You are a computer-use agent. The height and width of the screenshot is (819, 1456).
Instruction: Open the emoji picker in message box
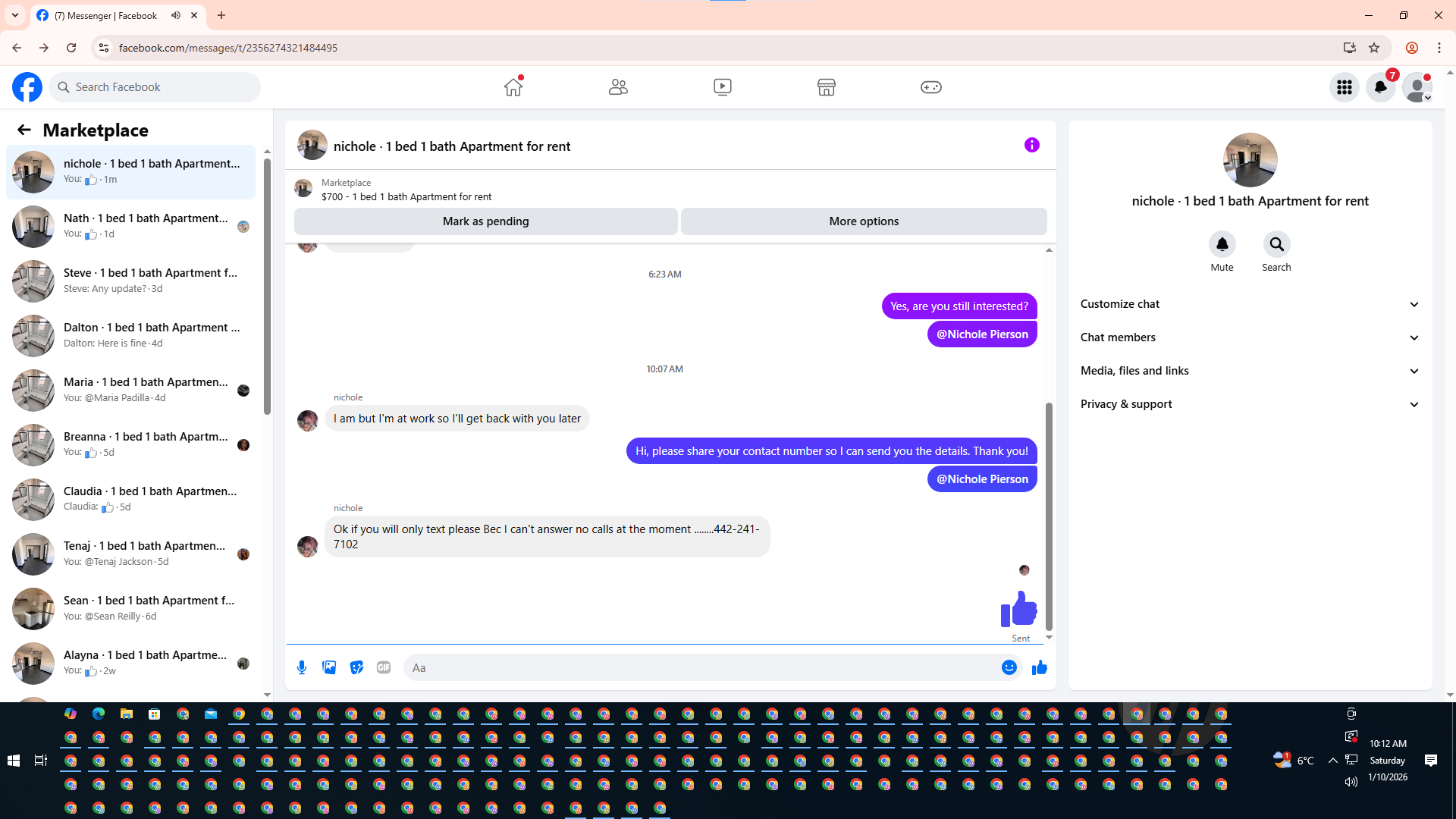click(x=1009, y=667)
